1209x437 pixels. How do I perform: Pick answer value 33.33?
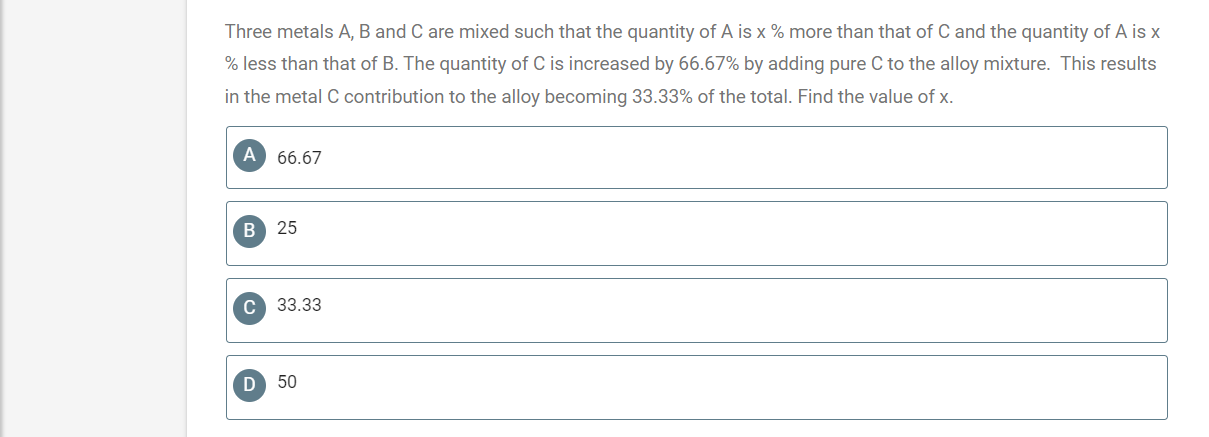(299, 305)
